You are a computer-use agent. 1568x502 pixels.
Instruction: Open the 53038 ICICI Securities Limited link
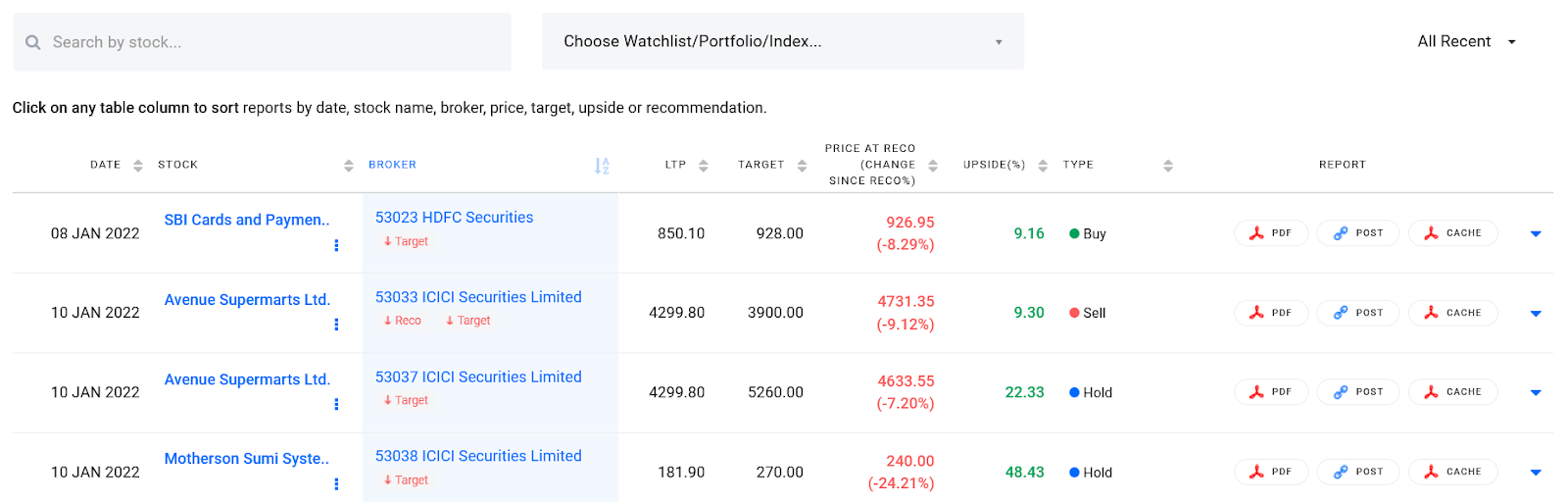point(478,456)
